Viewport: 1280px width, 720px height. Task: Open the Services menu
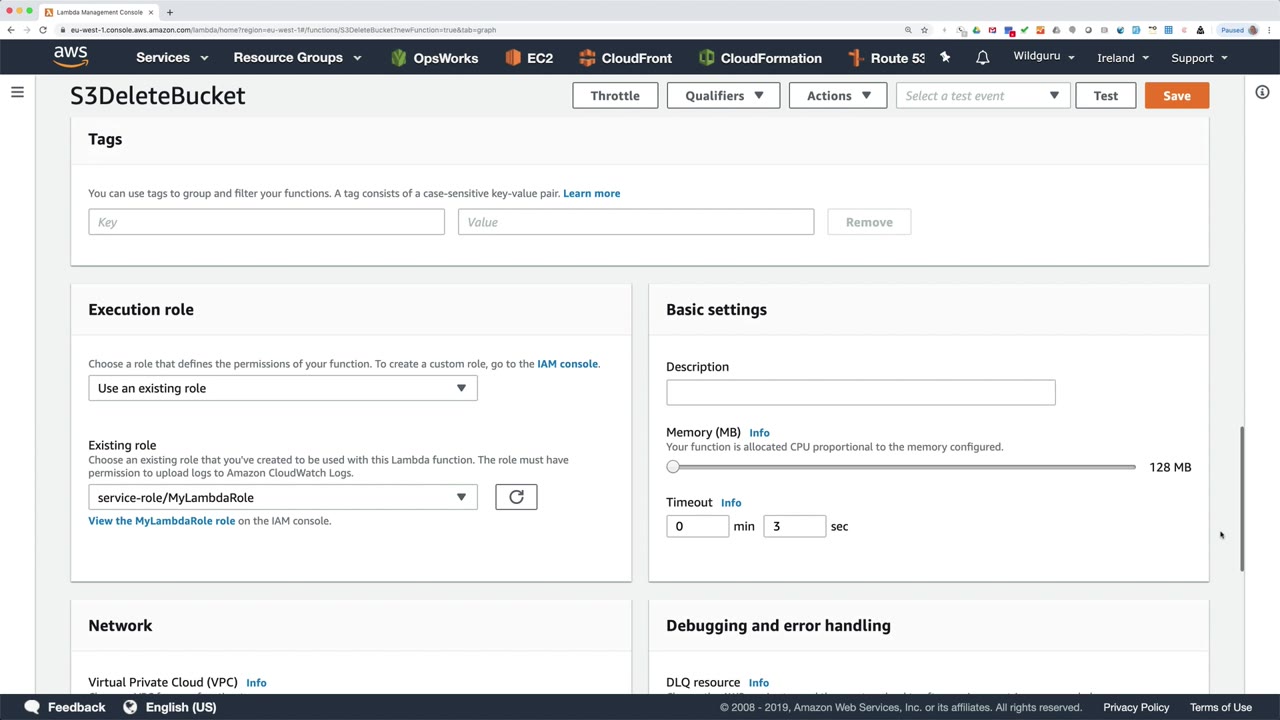click(172, 57)
